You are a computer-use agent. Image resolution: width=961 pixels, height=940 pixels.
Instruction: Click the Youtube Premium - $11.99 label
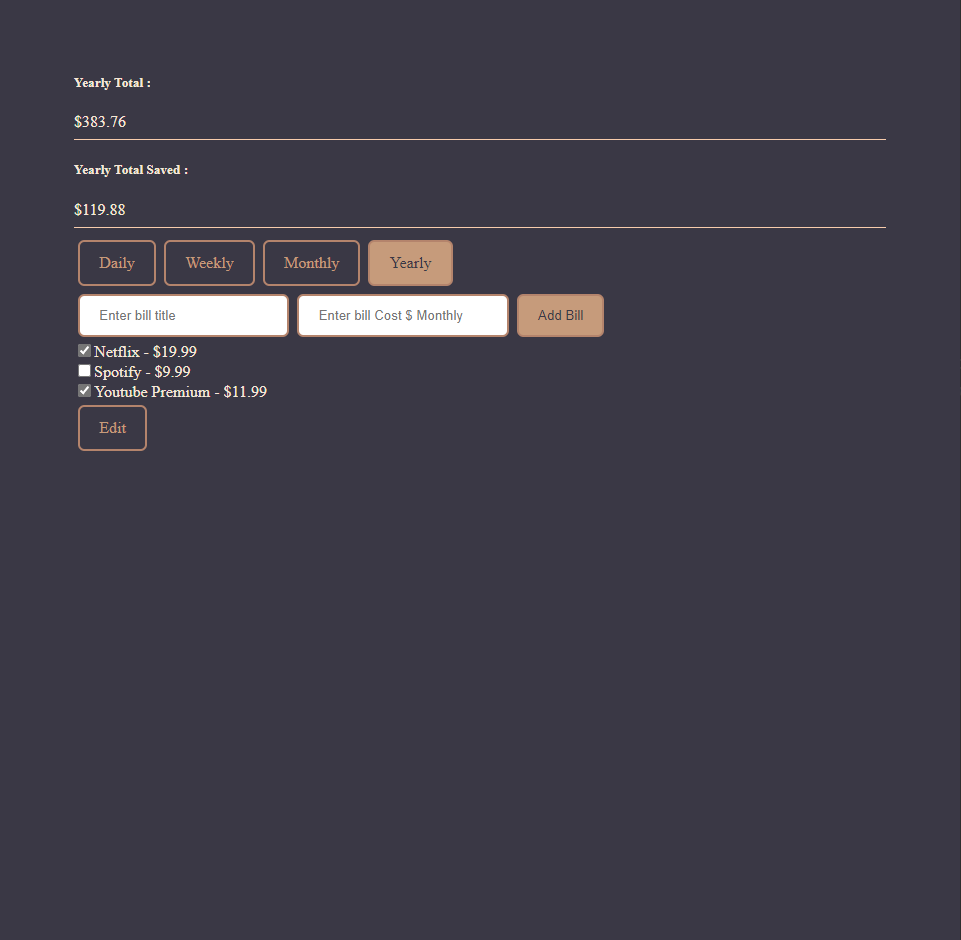coord(181,392)
